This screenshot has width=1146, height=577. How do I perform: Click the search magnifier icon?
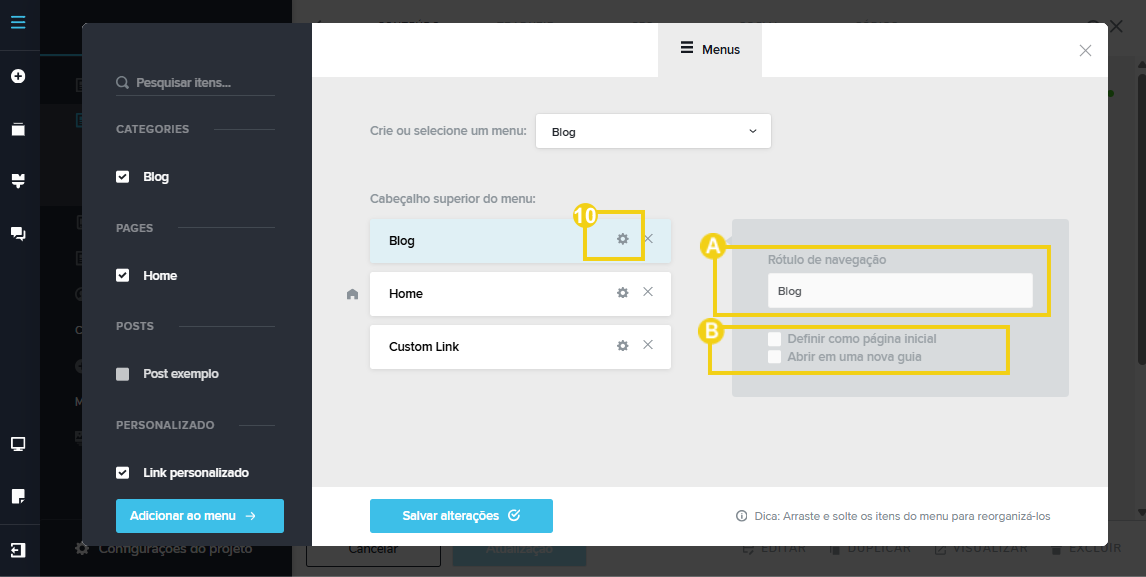point(123,83)
